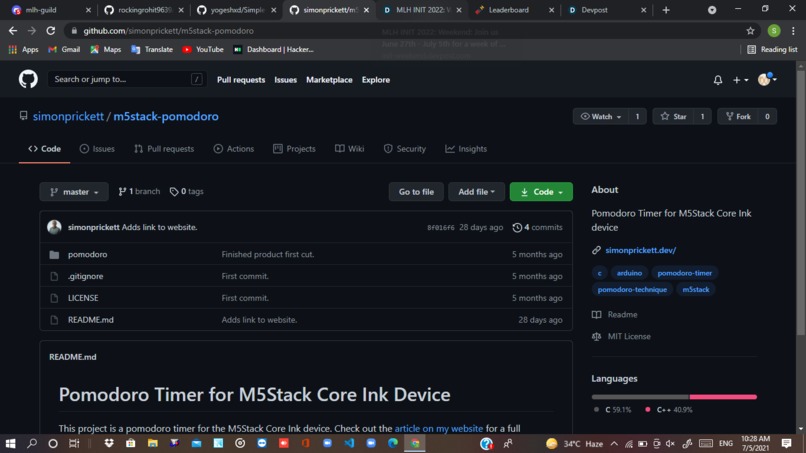Image resolution: width=806 pixels, height=453 pixels.
Task: Switch to the Security tab
Action: point(405,149)
